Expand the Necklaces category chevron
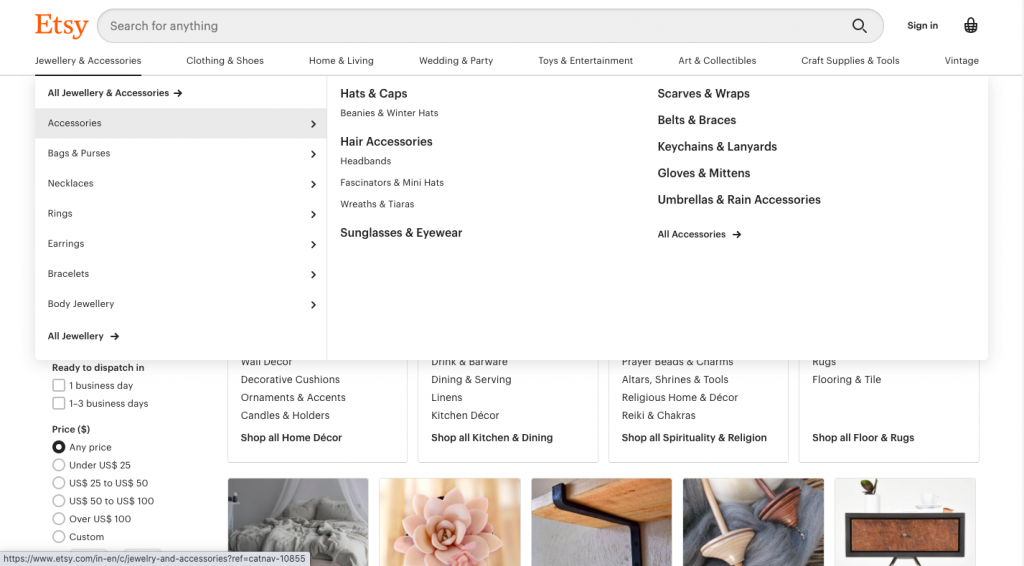The width and height of the screenshot is (1024, 566). pos(313,184)
